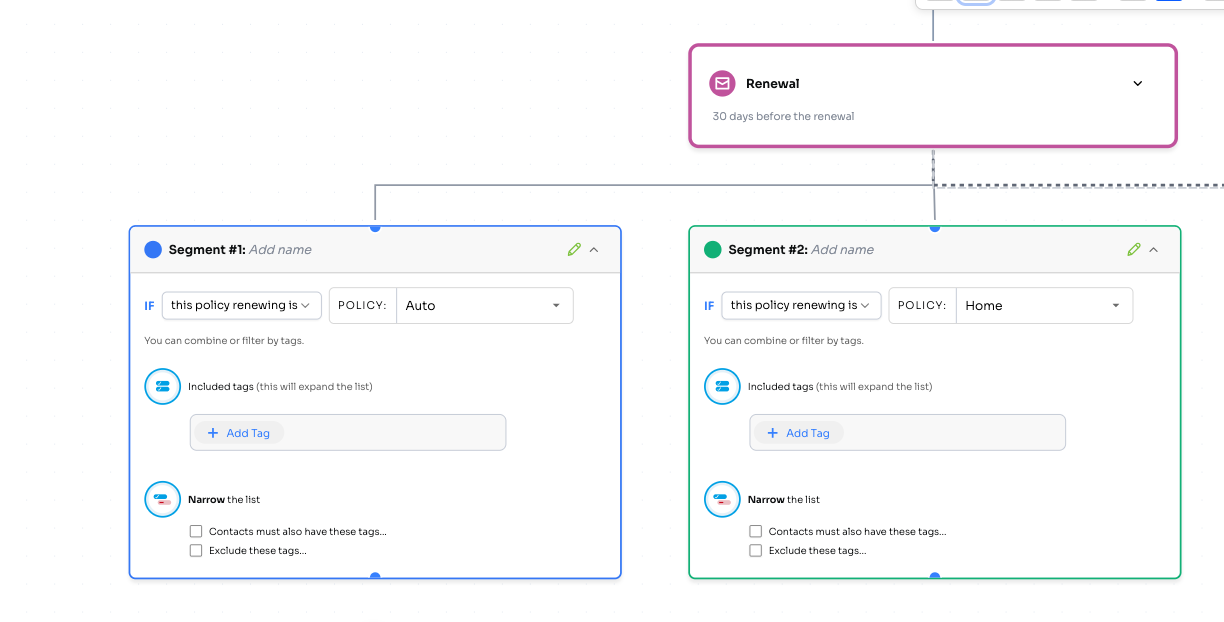The height and width of the screenshot is (622, 1224).
Task: Click the green Segment #2 color dot
Action: (713, 250)
